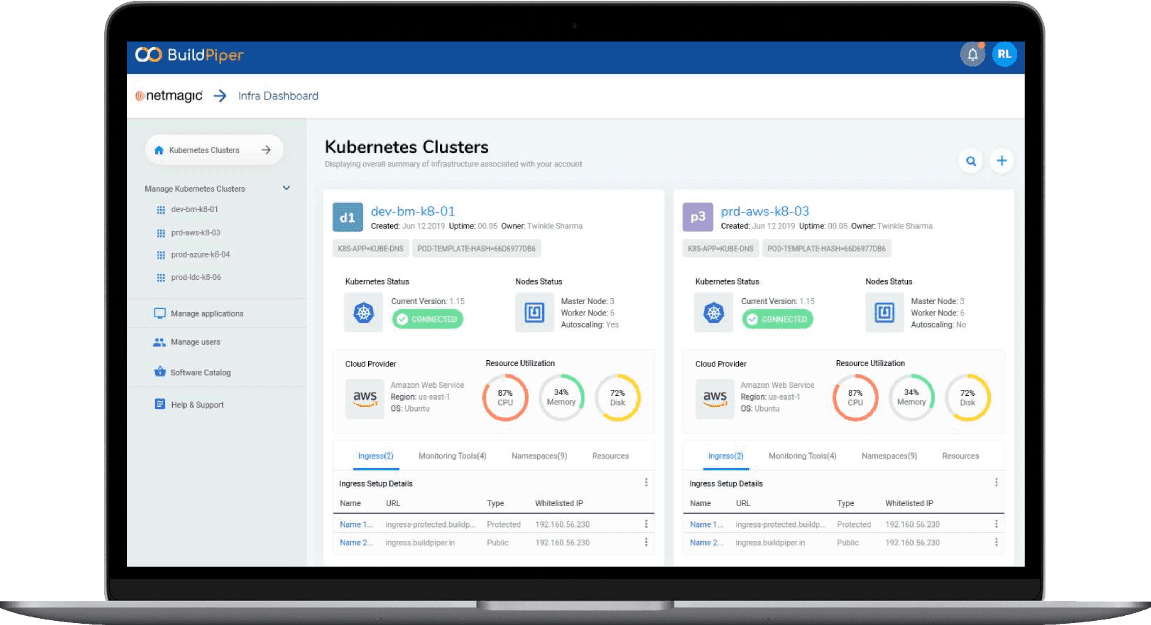The image size is (1151, 625).
Task: Open row options for Name 1 in prd-aws-k8-03
Action: [x=996, y=524]
